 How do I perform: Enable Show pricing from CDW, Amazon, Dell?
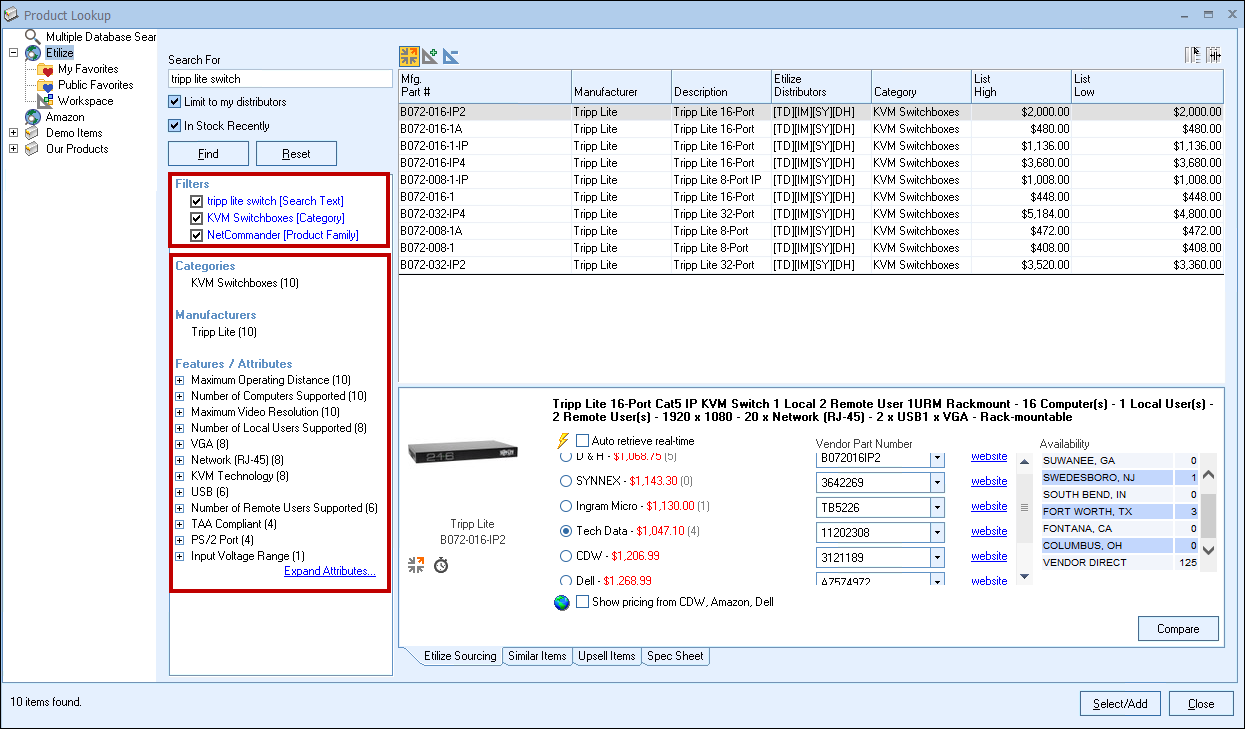[583, 602]
